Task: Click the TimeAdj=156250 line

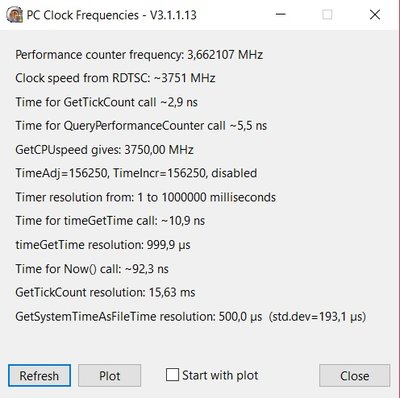Action: point(136,173)
